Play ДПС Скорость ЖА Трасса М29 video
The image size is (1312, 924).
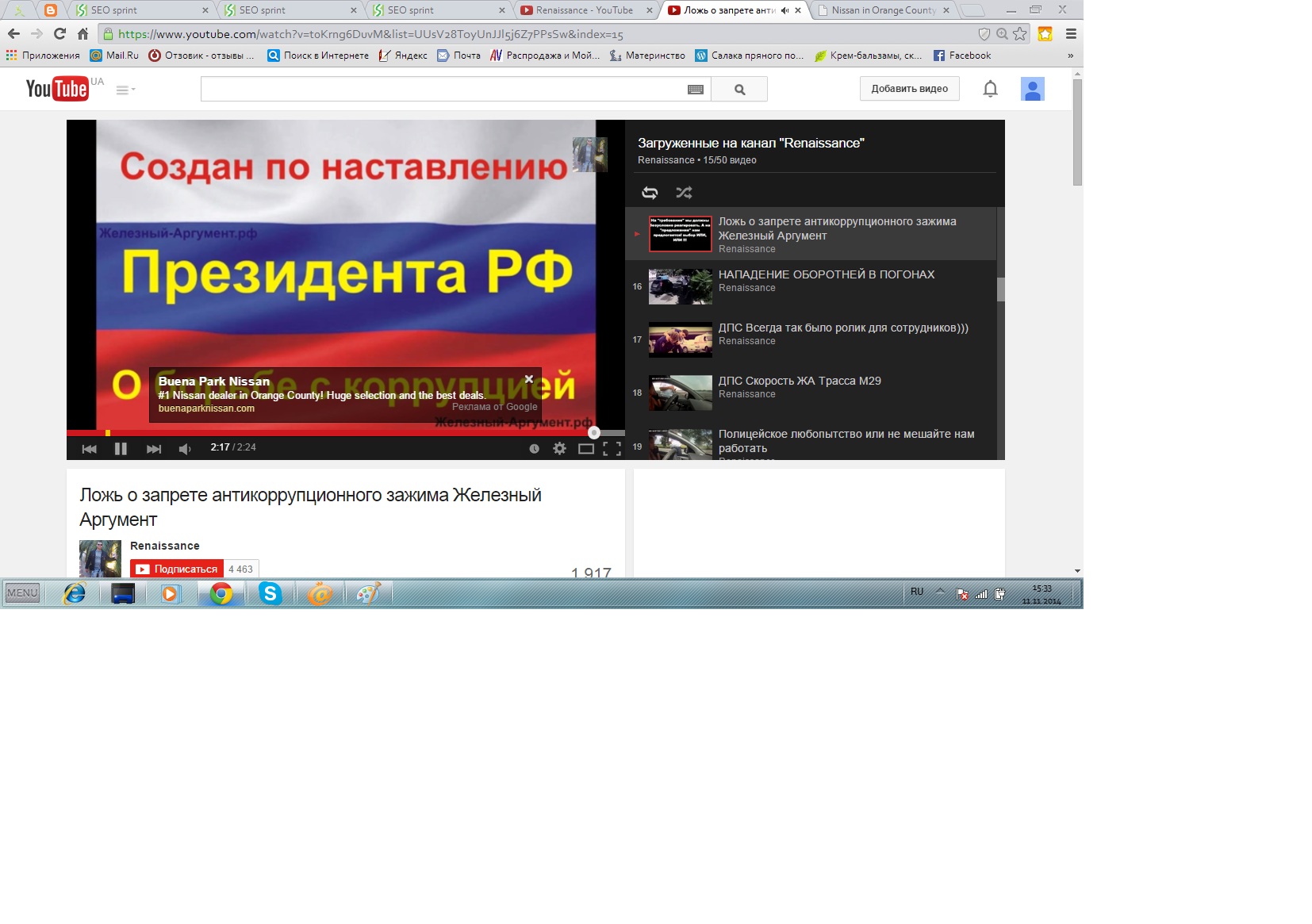coord(800,381)
